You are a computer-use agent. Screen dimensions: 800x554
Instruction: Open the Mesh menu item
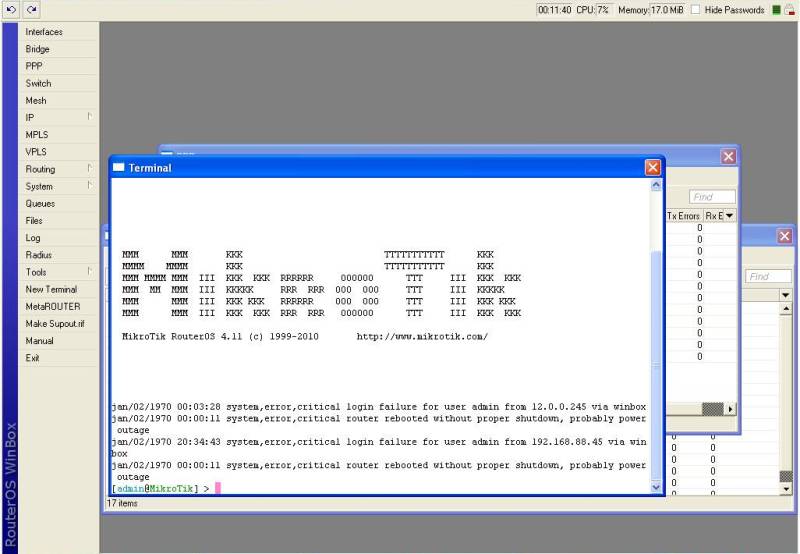(36, 100)
